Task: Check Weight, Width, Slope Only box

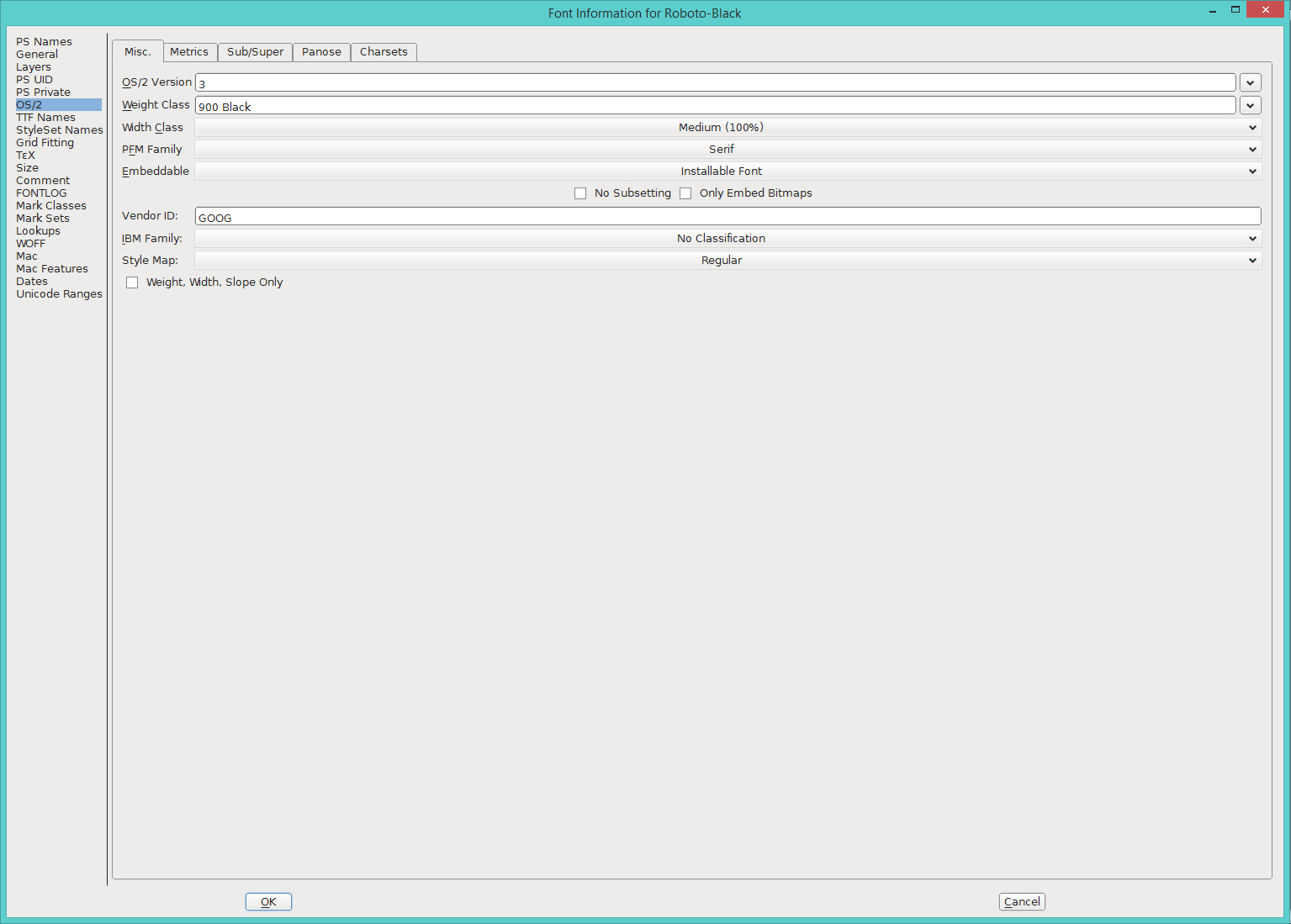Action: coord(132,282)
